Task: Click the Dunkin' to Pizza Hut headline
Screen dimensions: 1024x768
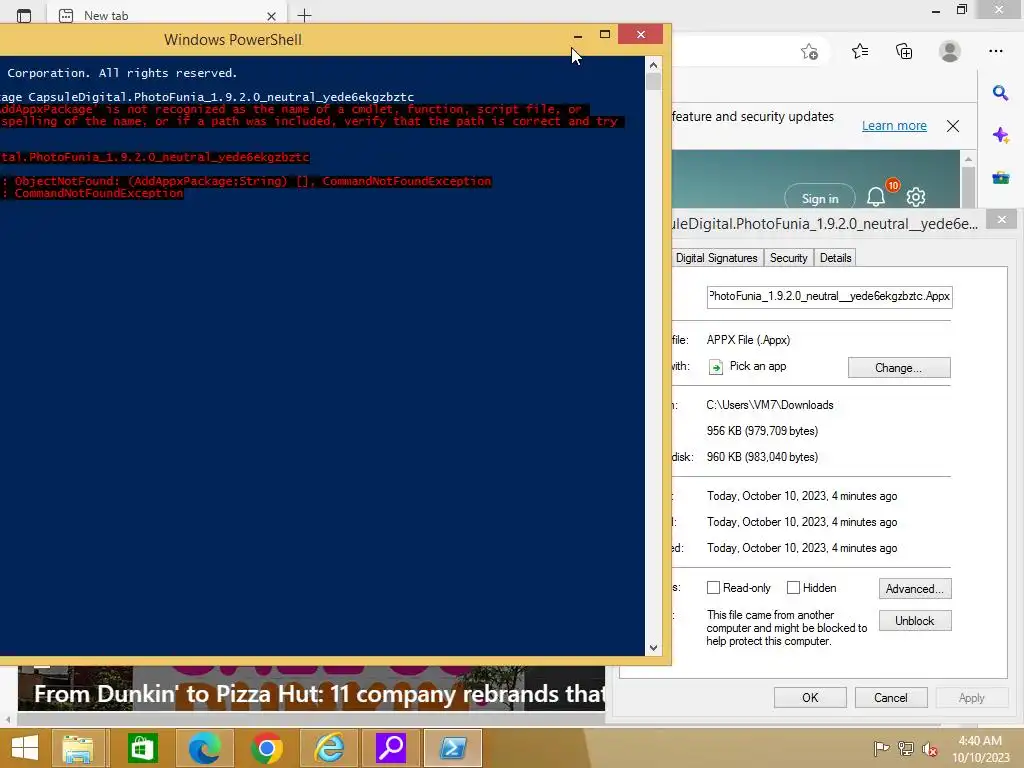Action: click(x=319, y=694)
